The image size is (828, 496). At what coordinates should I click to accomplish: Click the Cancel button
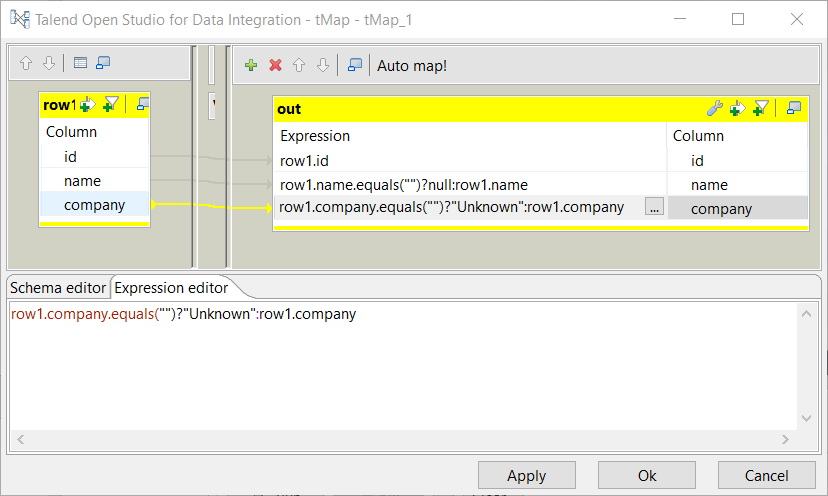(766, 475)
